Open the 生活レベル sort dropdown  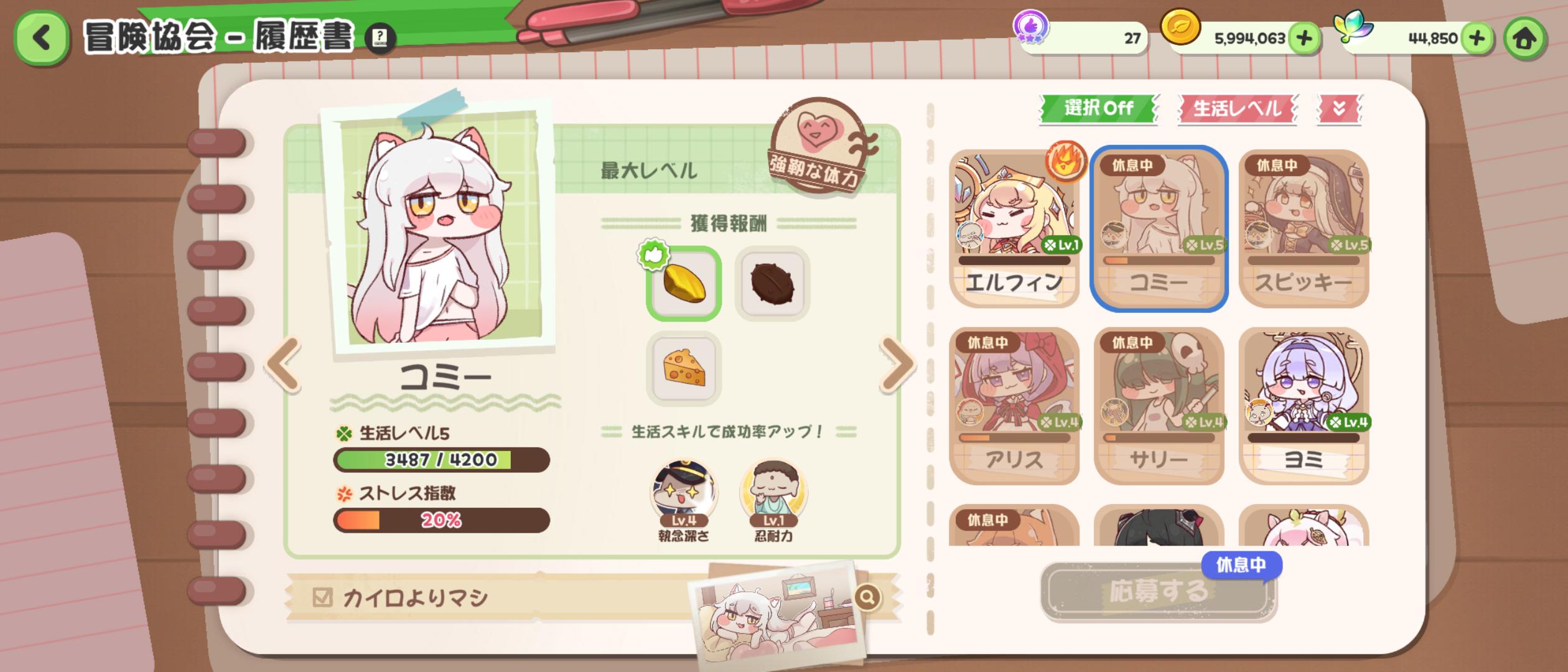(1237, 109)
